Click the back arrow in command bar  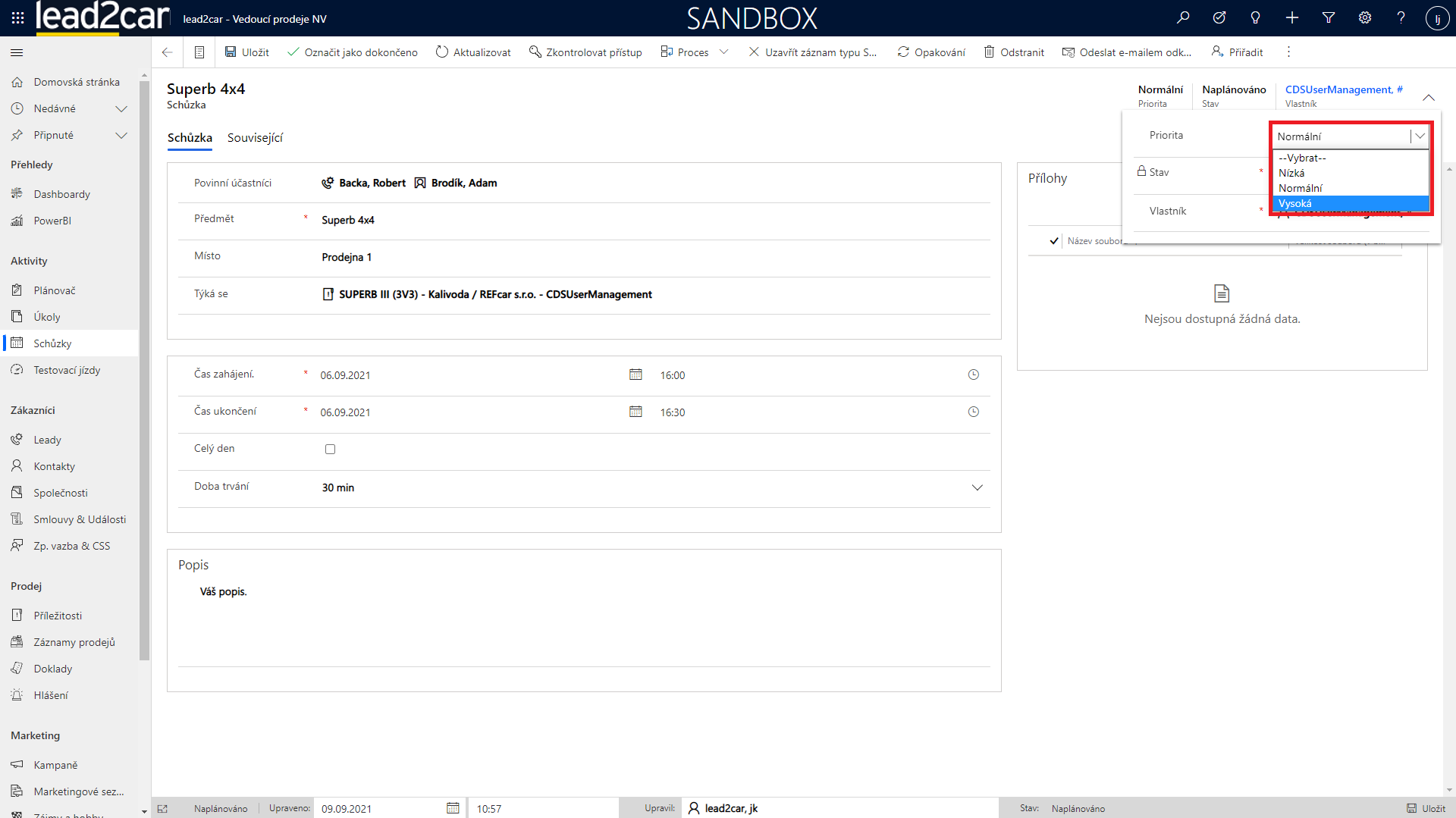[168, 52]
